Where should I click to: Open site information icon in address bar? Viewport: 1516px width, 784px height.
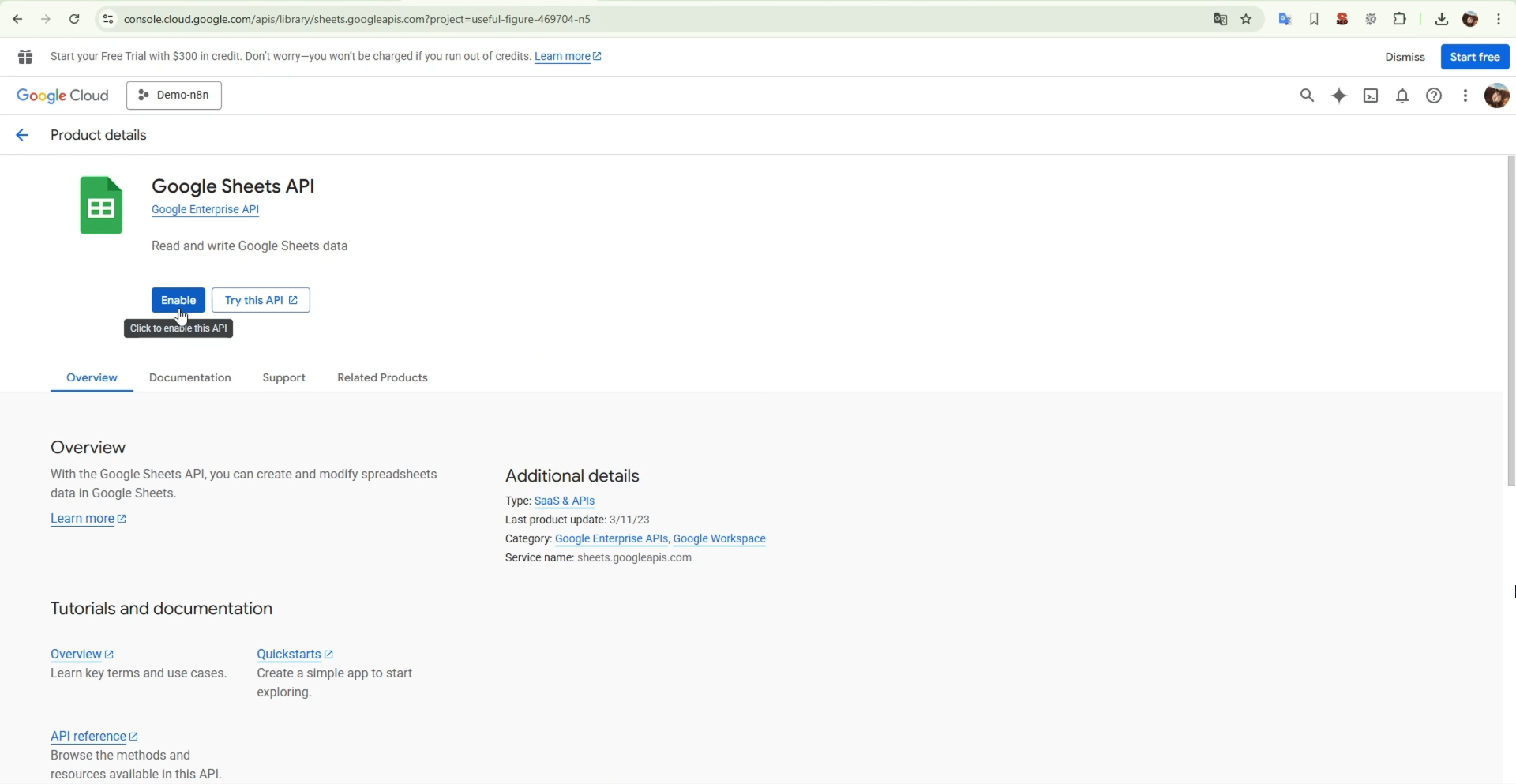pyautogui.click(x=108, y=19)
